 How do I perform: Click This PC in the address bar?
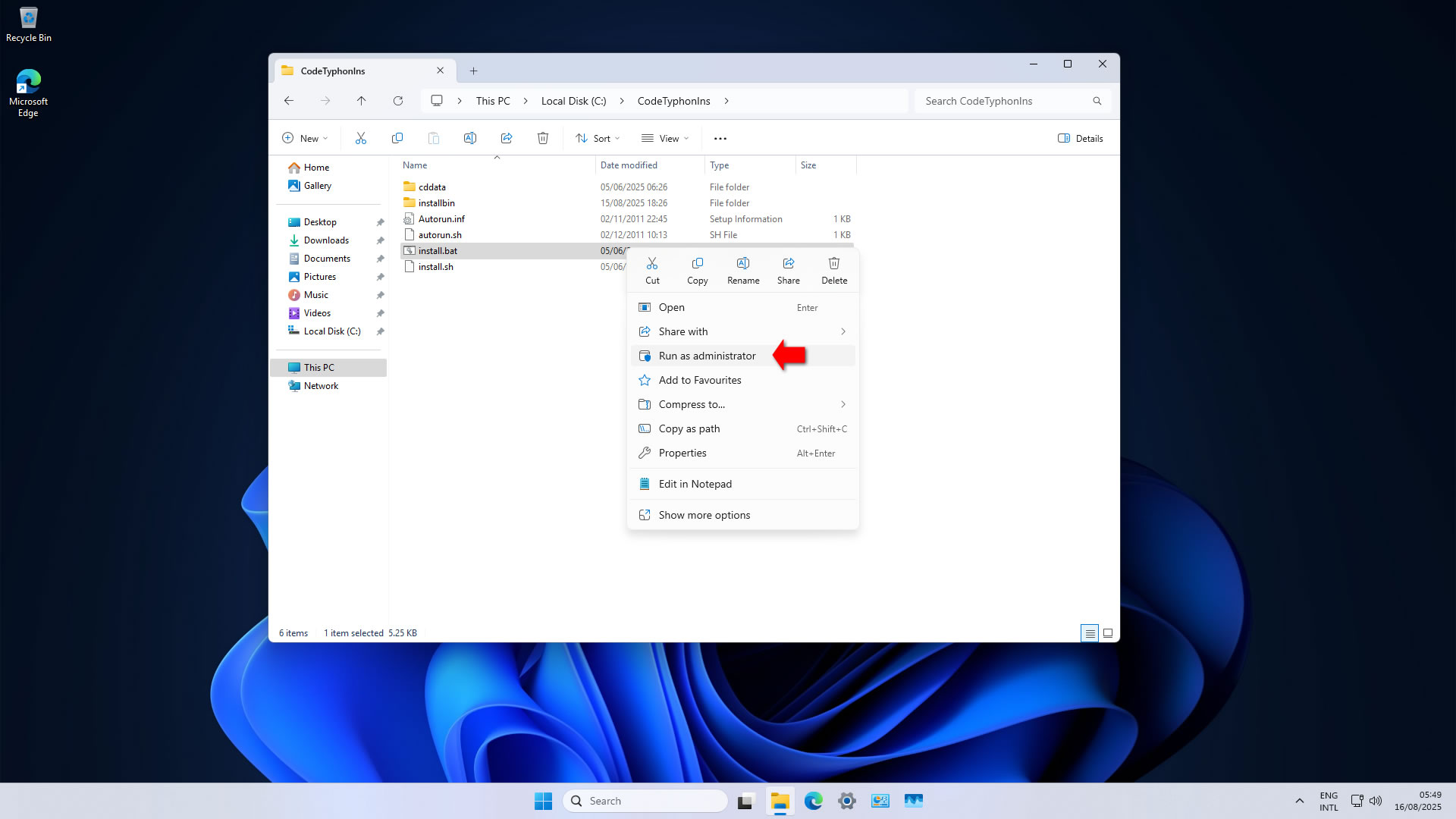pyautogui.click(x=493, y=101)
